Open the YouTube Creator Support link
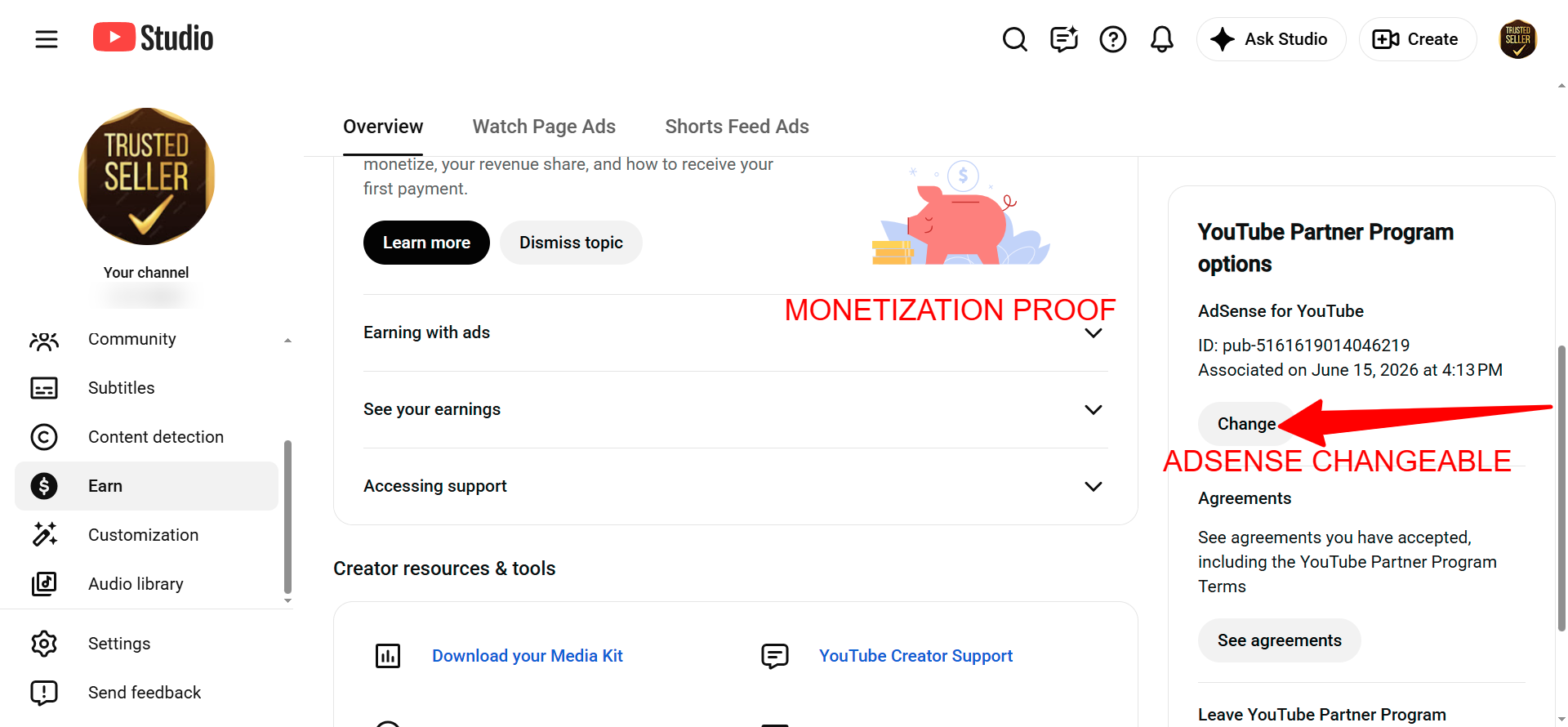Screen dimensions: 1568x727 (x=915, y=656)
